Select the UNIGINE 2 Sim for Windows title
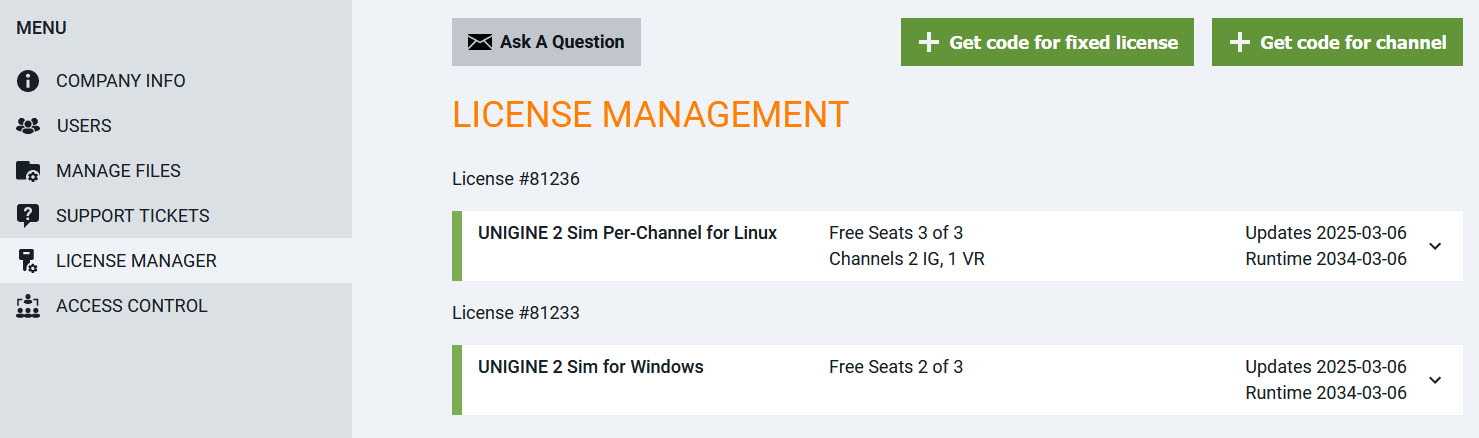1479x438 pixels. 590,367
